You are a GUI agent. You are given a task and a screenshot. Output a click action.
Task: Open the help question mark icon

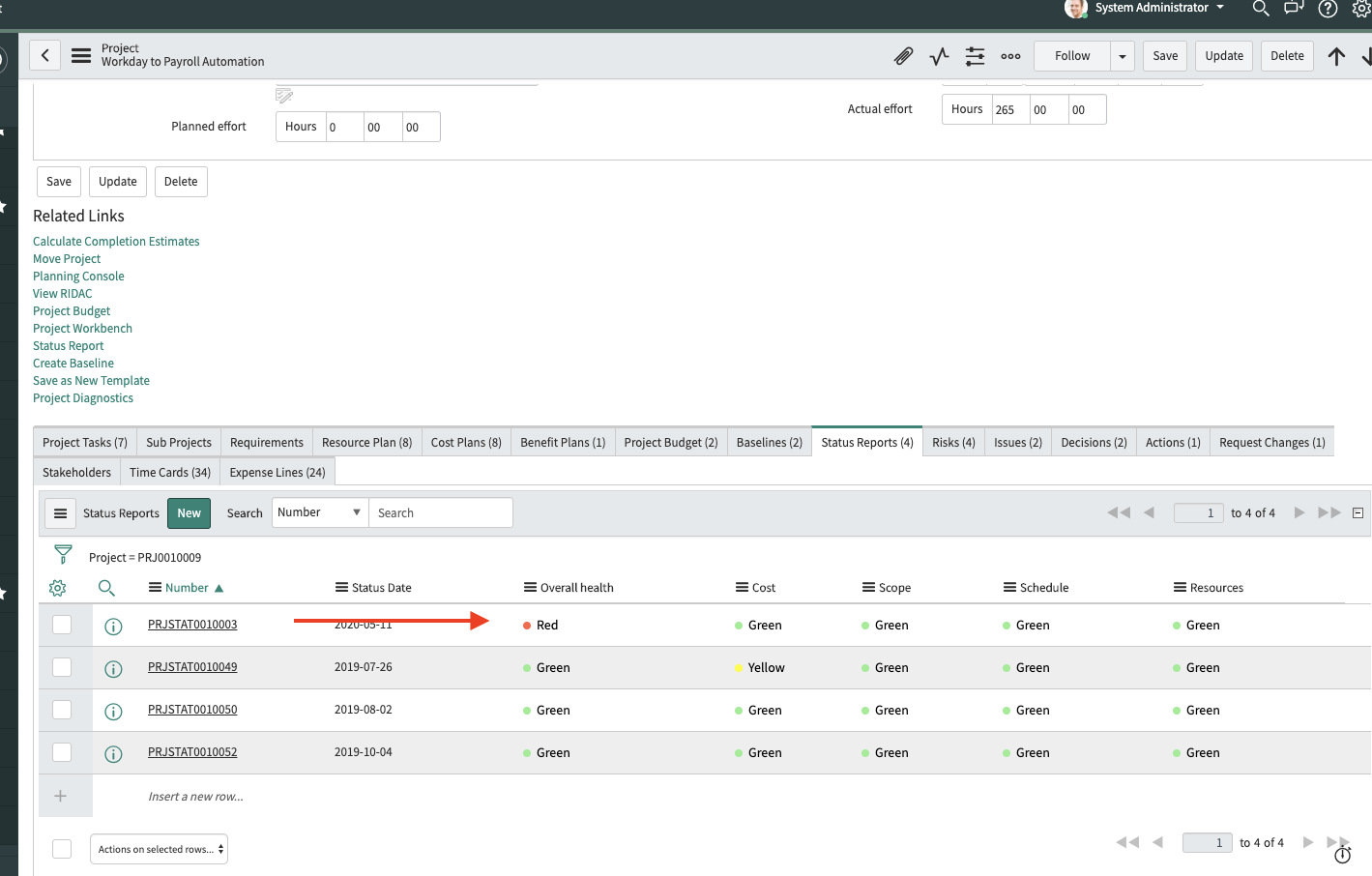pyautogui.click(x=1328, y=9)
